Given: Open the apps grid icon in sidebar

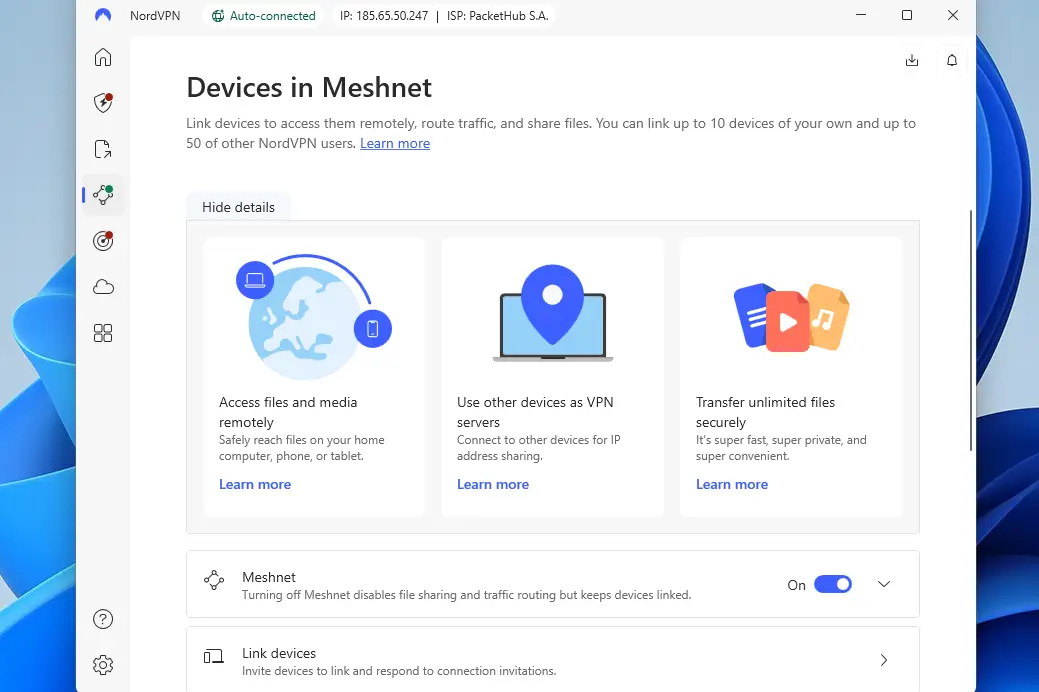Looking at the screenshot, I should click(103, 333).
